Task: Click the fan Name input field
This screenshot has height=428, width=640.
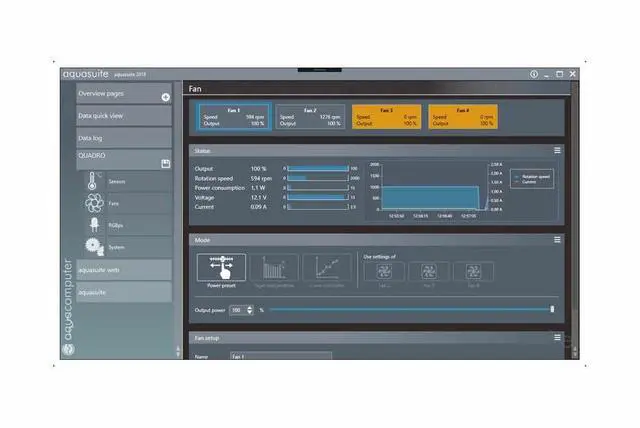Action: tap(281, 356)
